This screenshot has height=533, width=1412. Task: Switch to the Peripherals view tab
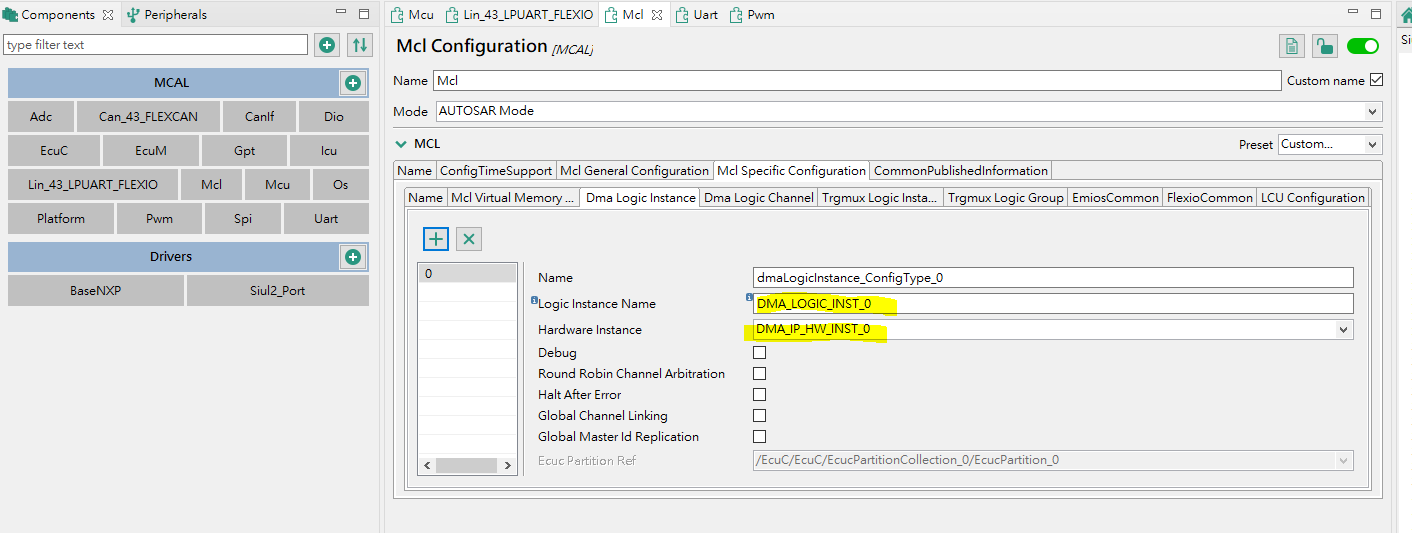click(x=166, y=15)
